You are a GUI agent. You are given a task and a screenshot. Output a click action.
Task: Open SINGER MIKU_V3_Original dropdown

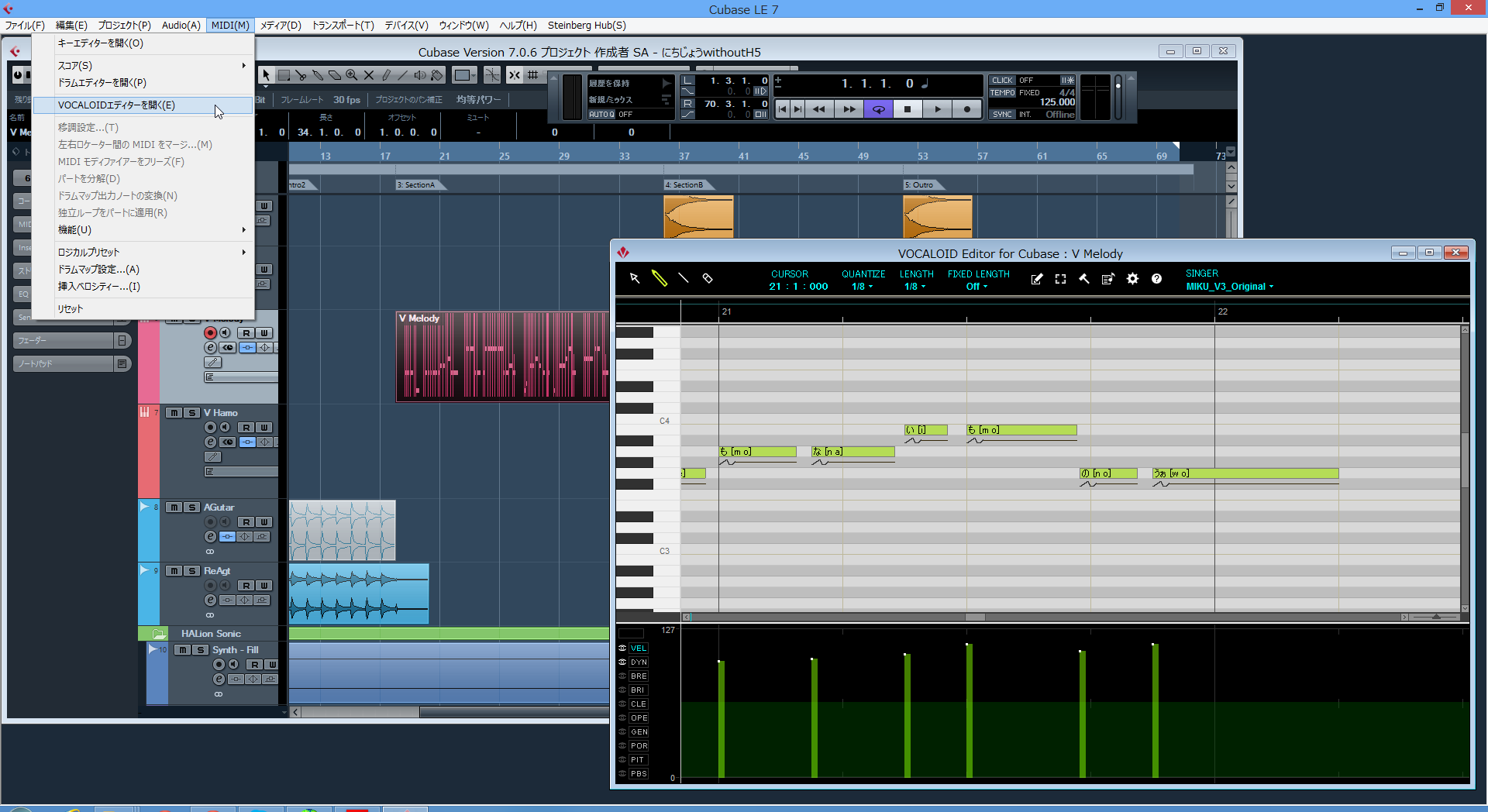[1229, 287]
